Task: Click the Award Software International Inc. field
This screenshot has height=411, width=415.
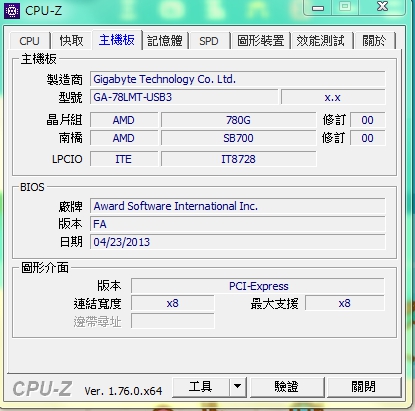Action: pos(237,206)
